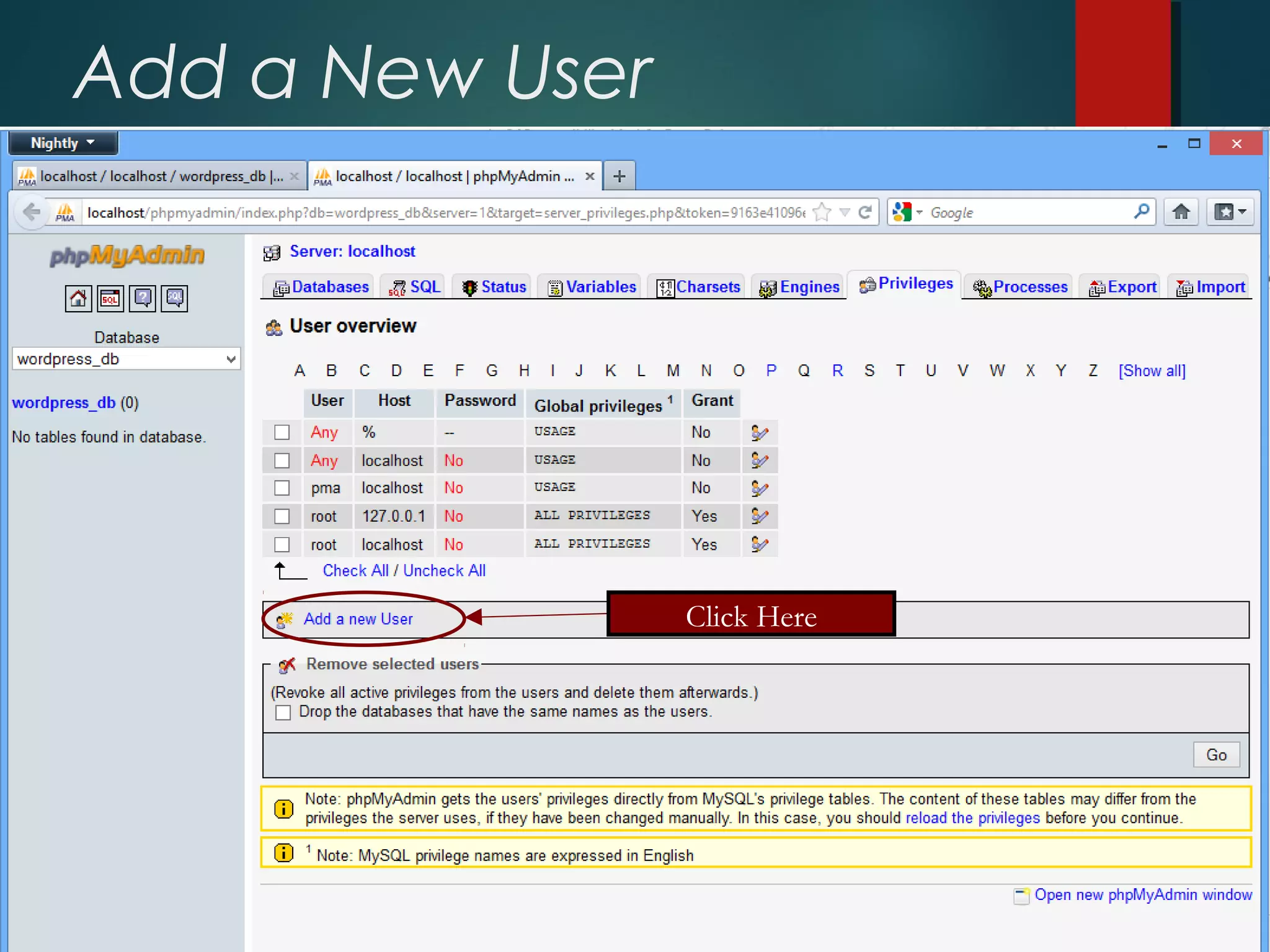Open the Processes tab
Viewport: 1270px width, 952px height.
tap(1019, 287)
